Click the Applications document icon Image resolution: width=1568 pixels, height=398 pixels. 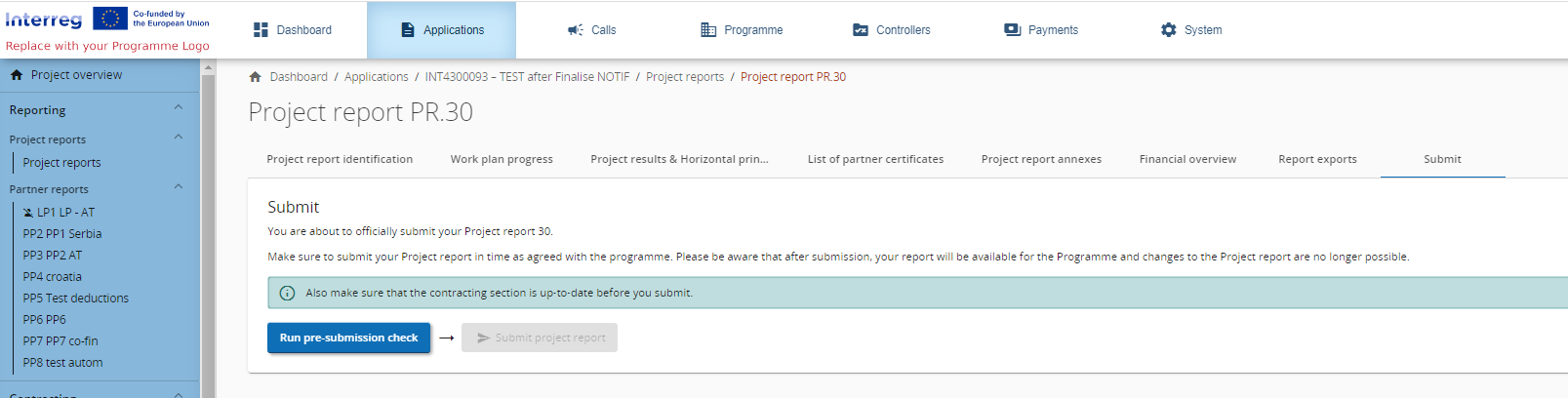(x=408, y=30)
